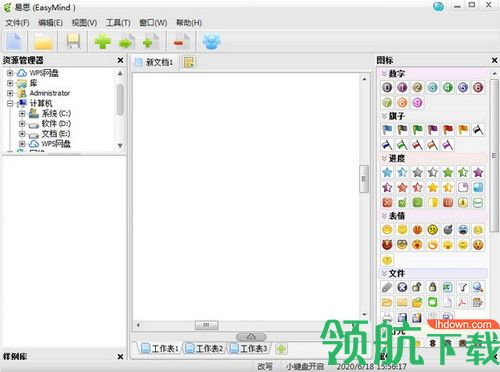Viewport: 500px width, 372px height.
Task: Click the explorer tree scroll-down arrow
Action: tap(120, 146)
